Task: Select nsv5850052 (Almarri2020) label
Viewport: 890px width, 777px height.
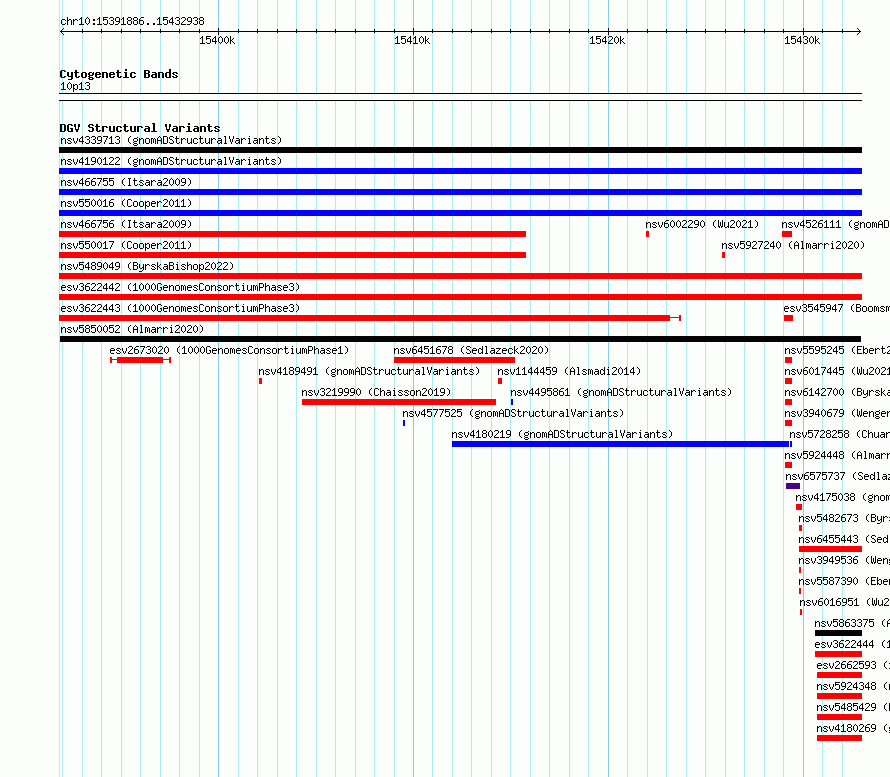Action: [x=132, y=329]
